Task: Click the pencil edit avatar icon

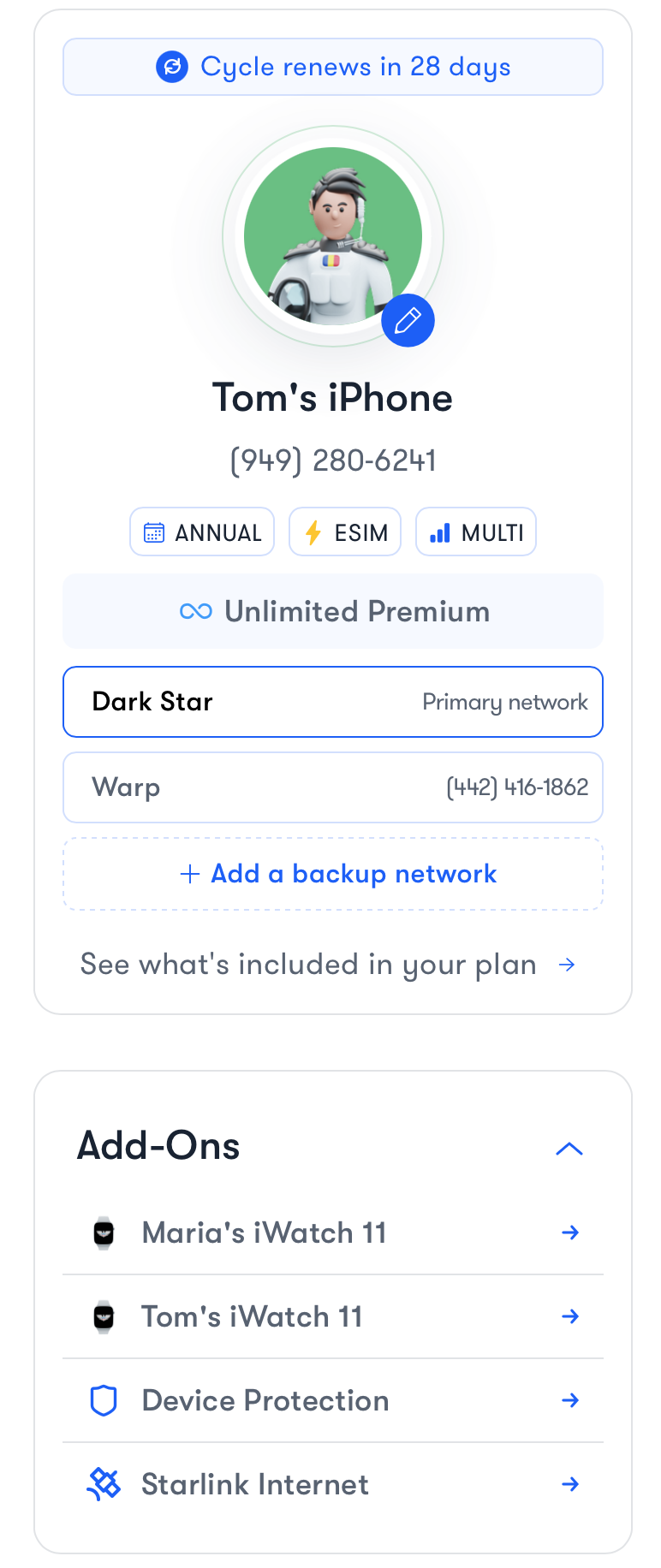Action: point(408,321)
